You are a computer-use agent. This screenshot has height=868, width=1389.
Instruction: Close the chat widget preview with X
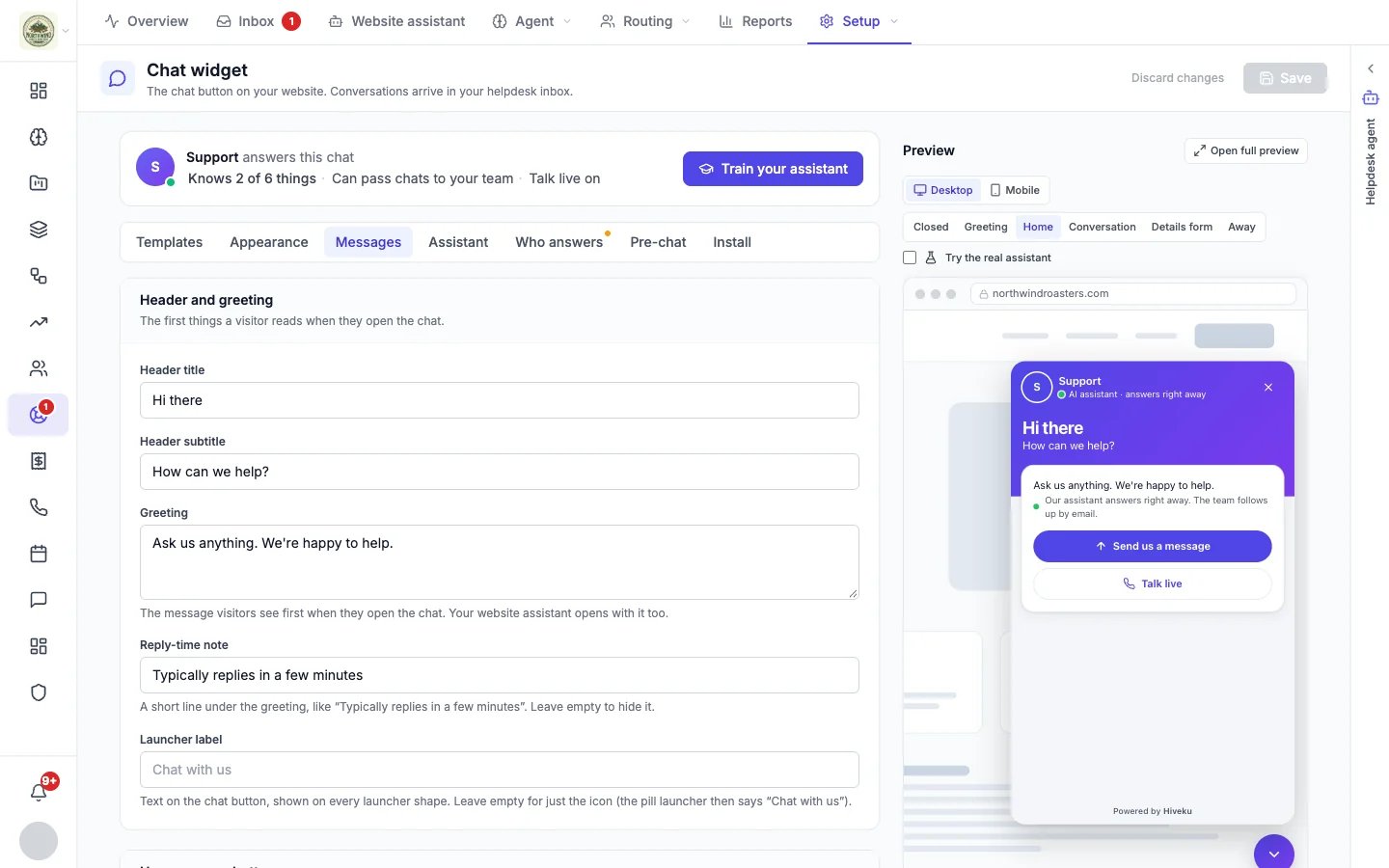point(1268,387)
